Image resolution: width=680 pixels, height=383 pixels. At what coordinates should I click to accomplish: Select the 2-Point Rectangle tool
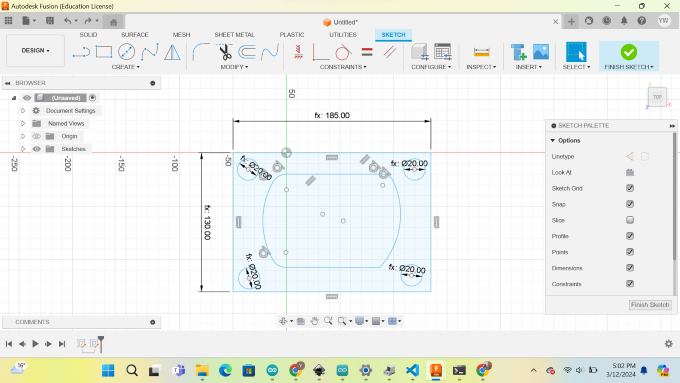pyautogui.click(x=104, y=52)
